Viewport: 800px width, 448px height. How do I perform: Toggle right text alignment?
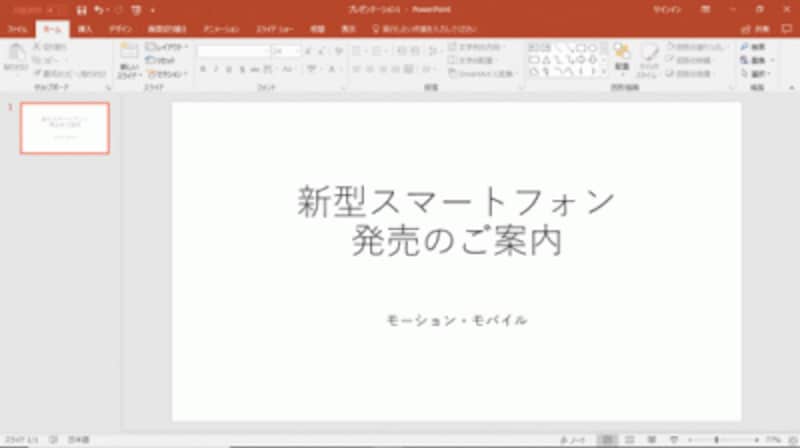click(x=383, y=69)
